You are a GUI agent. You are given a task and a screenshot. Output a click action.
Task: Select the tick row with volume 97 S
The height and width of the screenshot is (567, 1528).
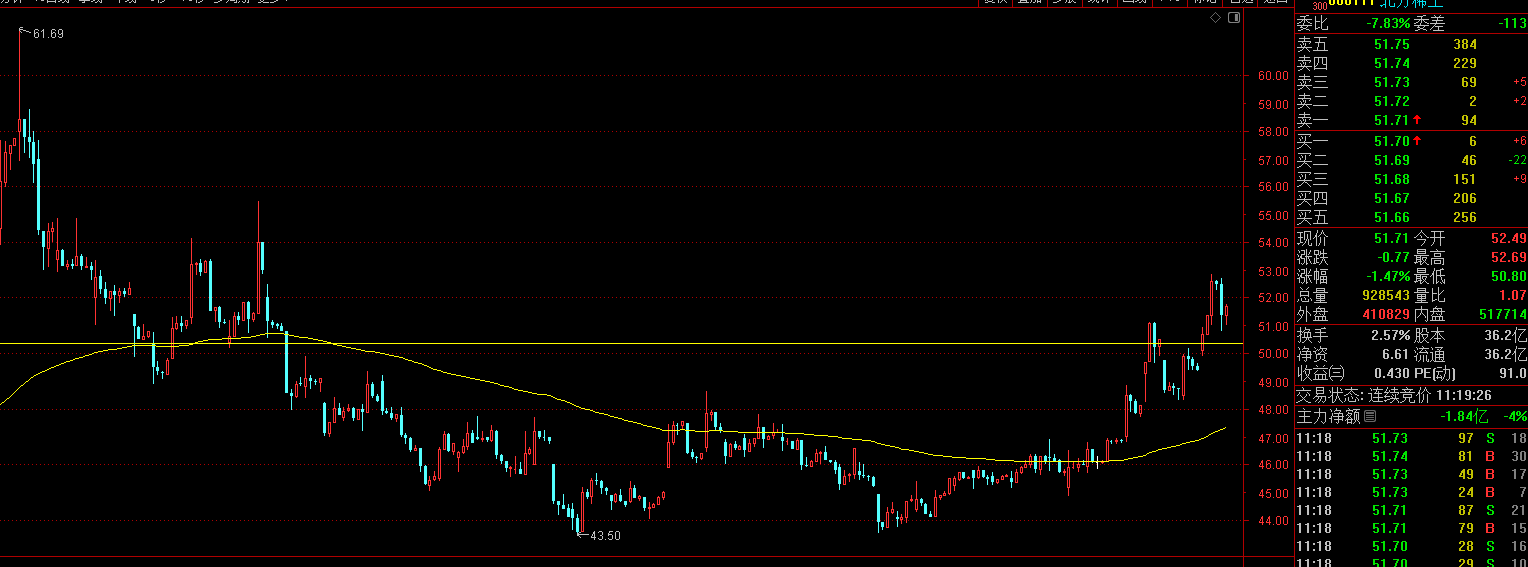(1411, 438)
